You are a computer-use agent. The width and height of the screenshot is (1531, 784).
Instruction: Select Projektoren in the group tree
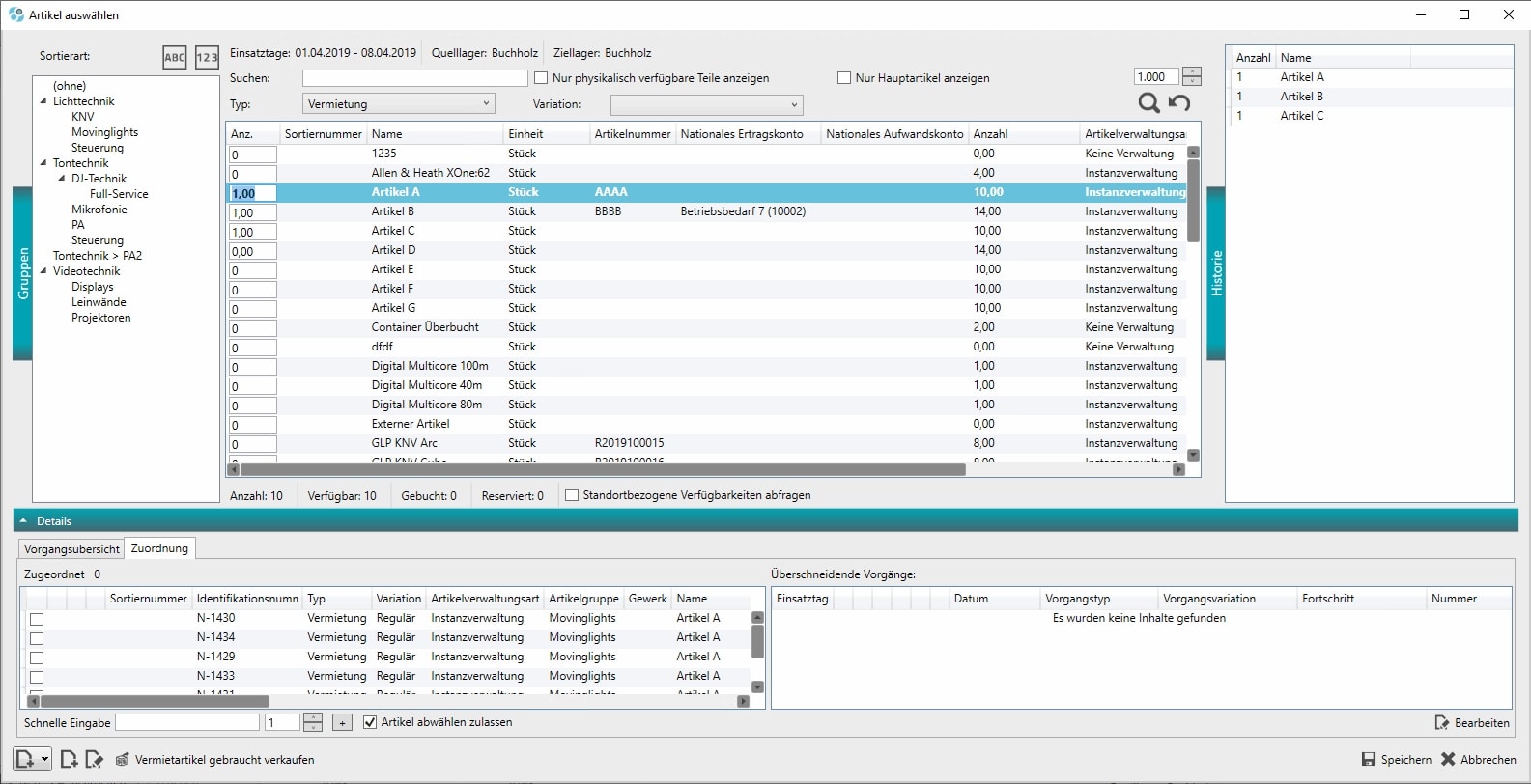(x=100, y=318)
